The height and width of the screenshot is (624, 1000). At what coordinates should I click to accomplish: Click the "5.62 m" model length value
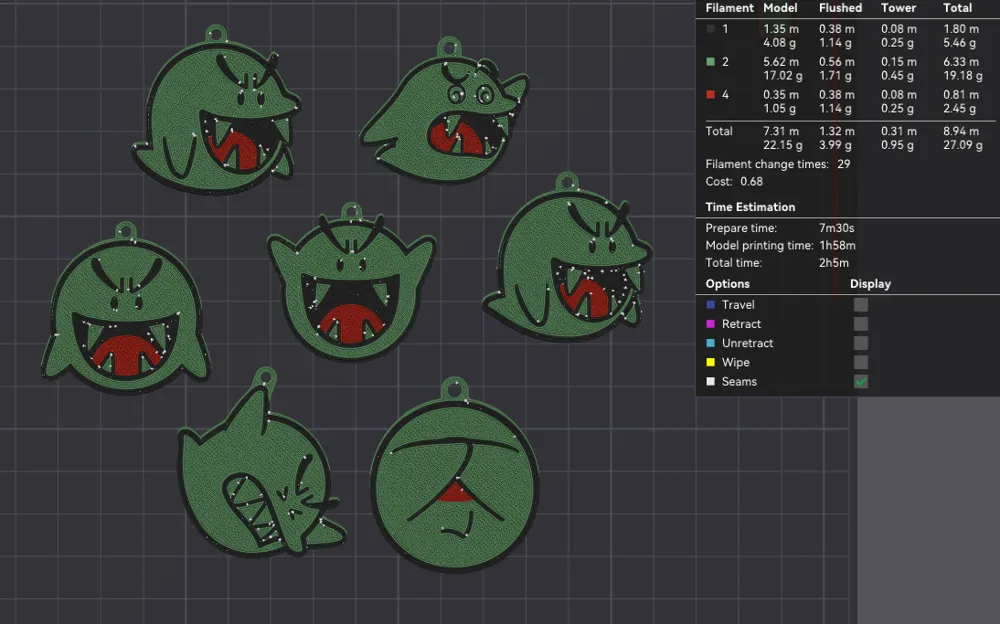pyautogui.click(x=781, y=62)
